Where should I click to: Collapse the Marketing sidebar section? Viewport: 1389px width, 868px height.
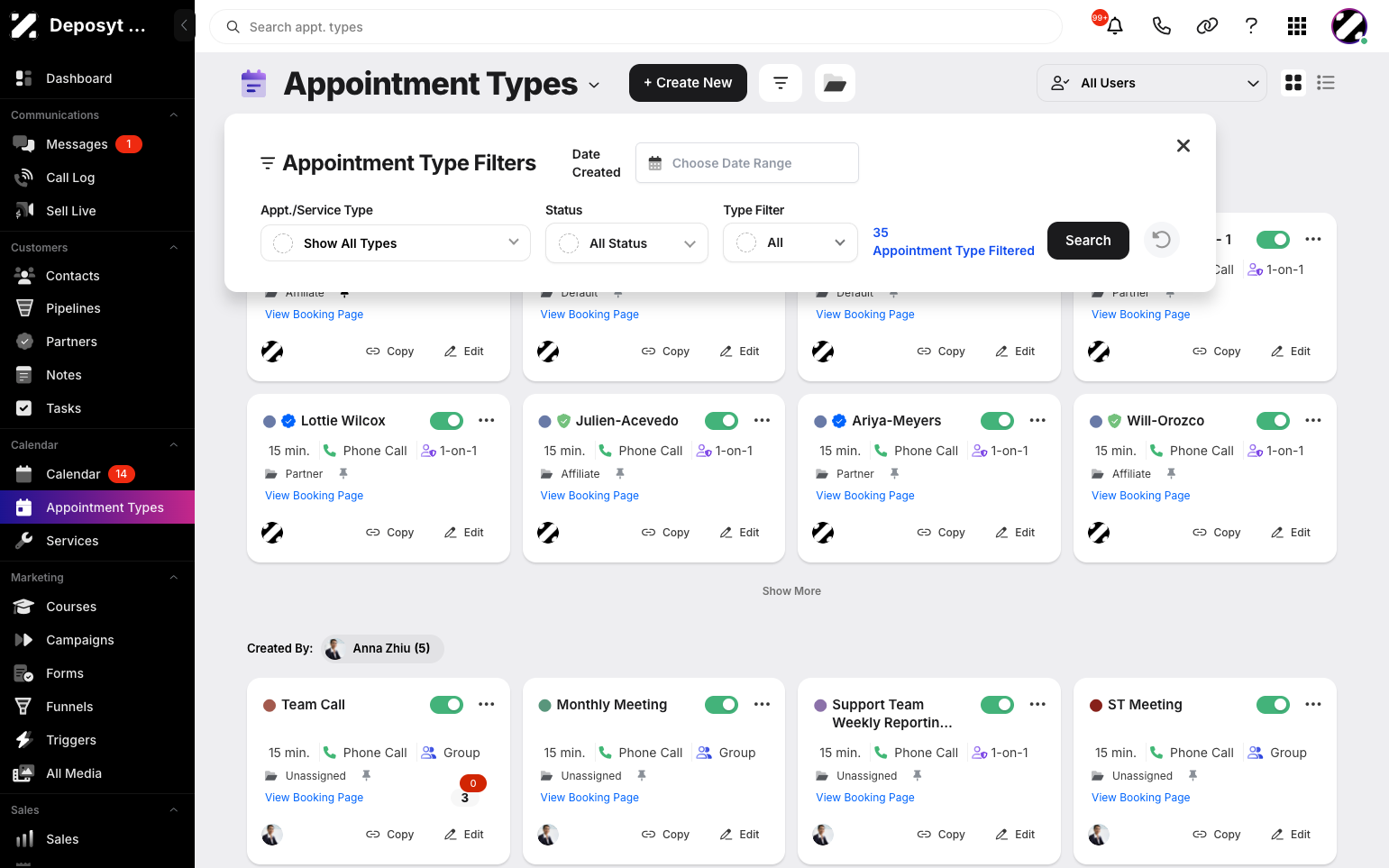pyautogui.click(x=174, y=578)
